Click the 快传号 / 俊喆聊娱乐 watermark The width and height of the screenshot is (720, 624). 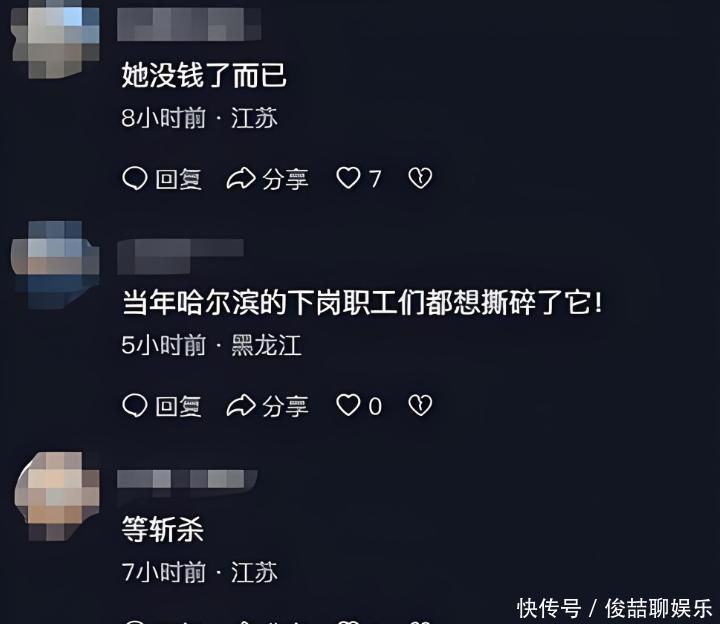[x=614, y=608]
